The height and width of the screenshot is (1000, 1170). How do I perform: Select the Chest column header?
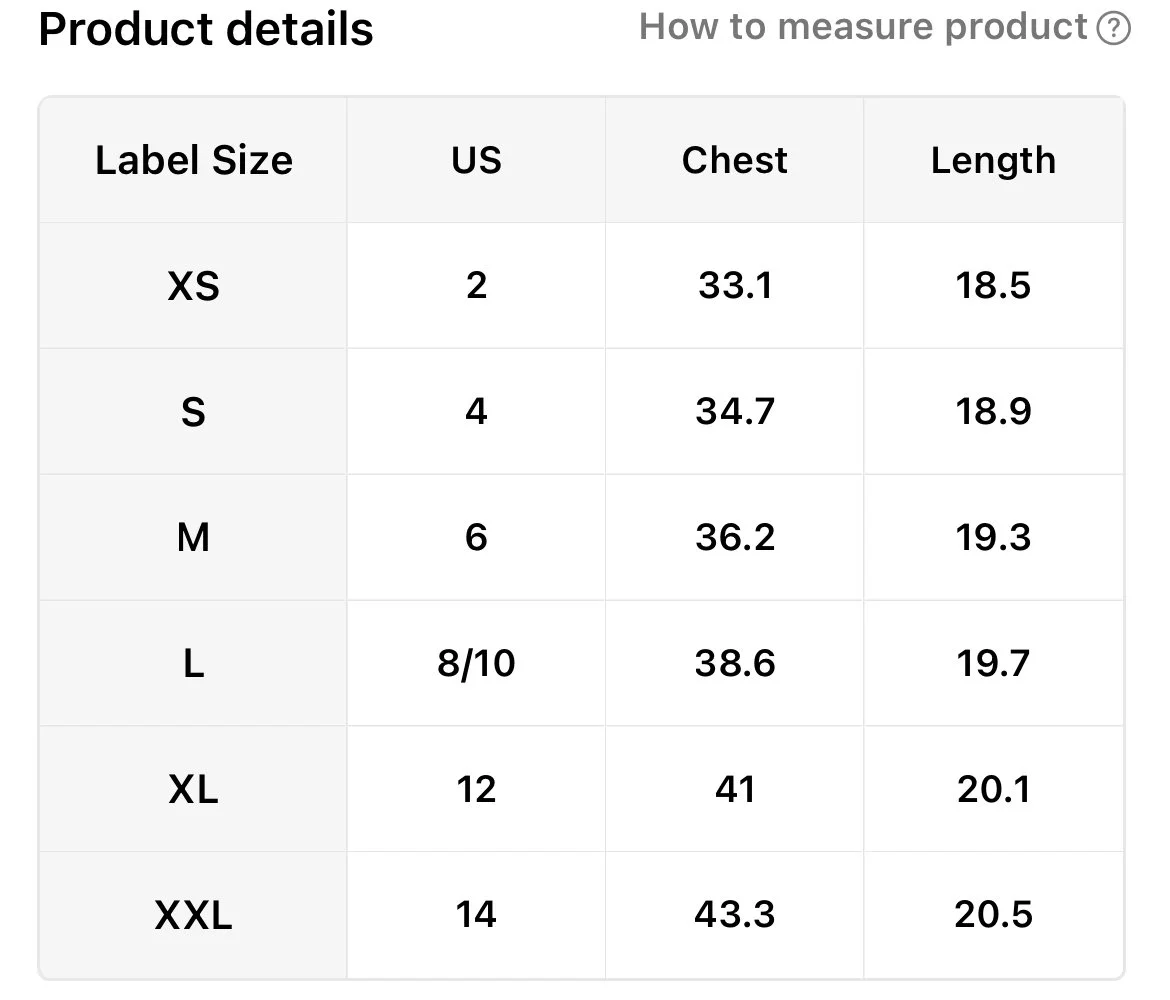pos(734,160)
